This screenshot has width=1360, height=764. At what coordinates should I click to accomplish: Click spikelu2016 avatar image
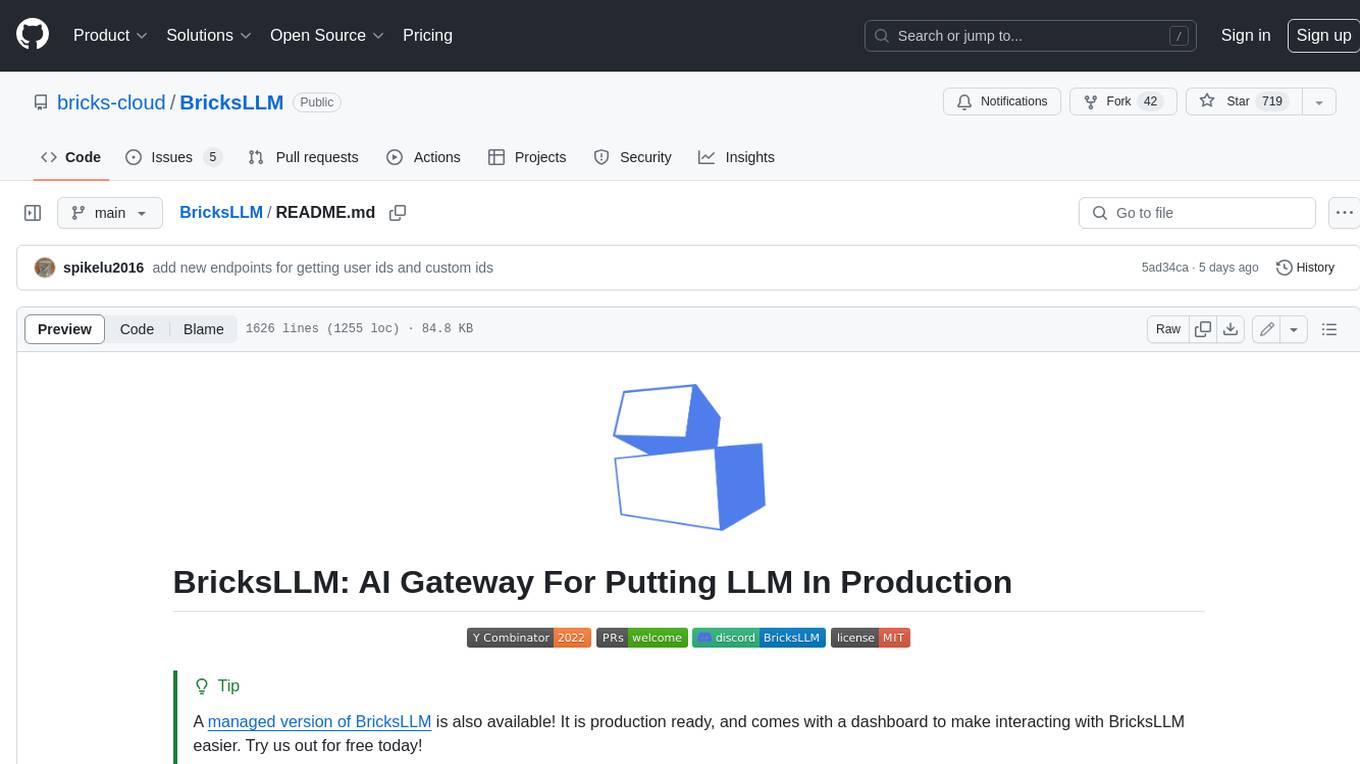pos(44,268)
